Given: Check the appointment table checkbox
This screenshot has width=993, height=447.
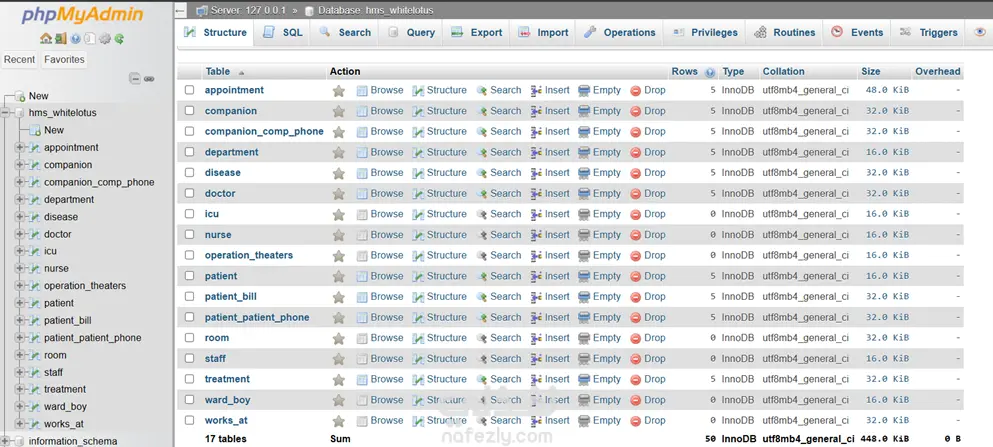Looking at the screenshot, I should (189, 90).
